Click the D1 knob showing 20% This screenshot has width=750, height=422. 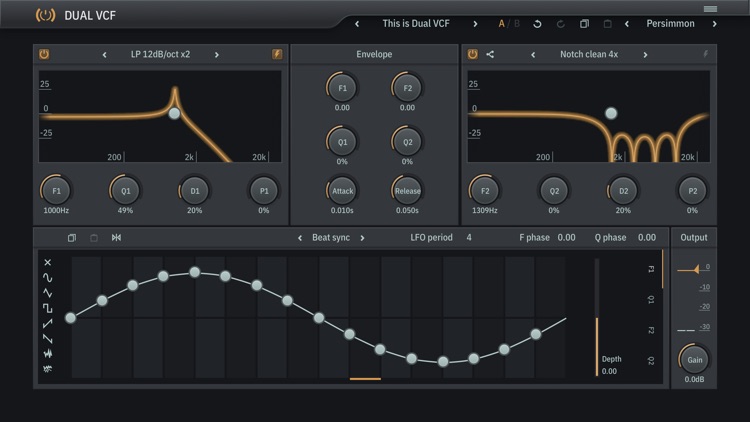(x=194, y=190)
